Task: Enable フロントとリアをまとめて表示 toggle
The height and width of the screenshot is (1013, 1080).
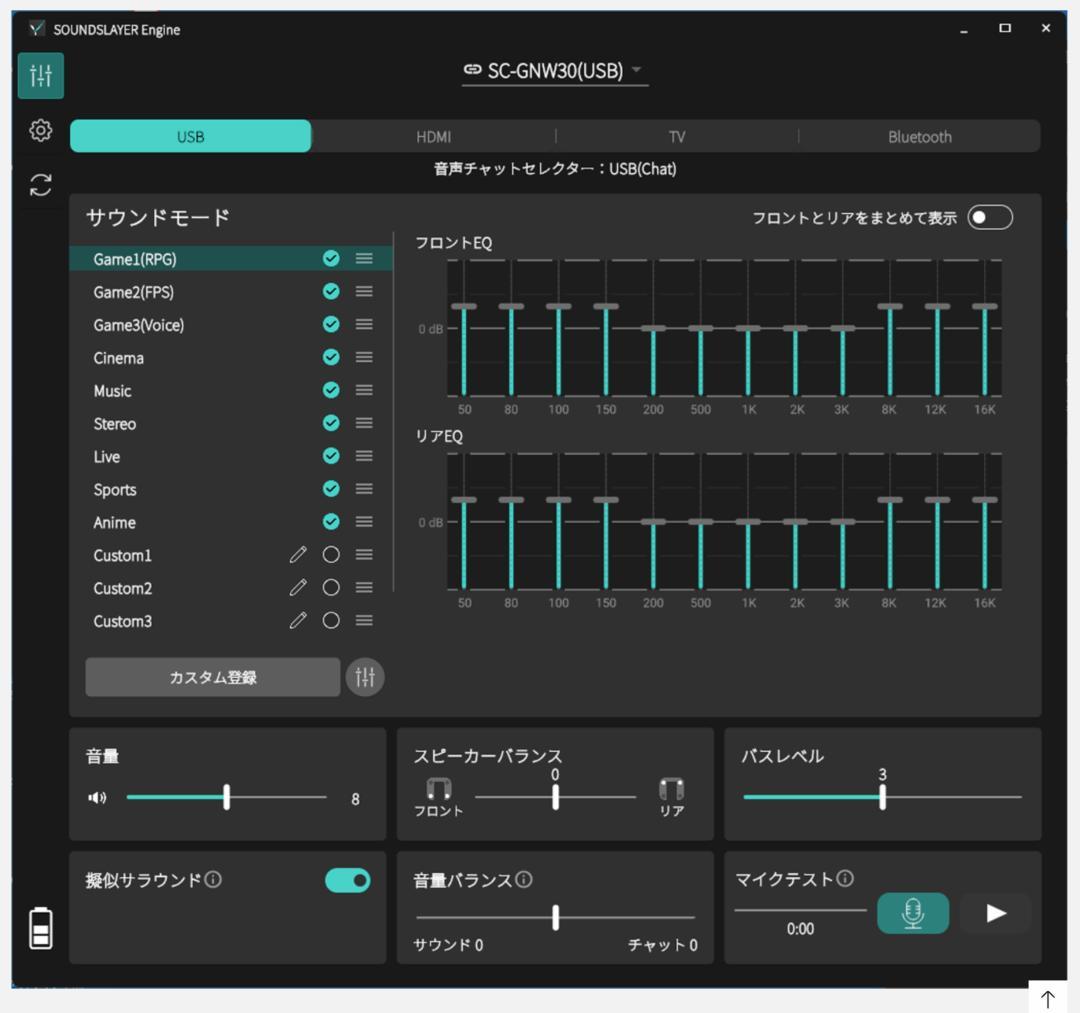Action: [988, 216]
